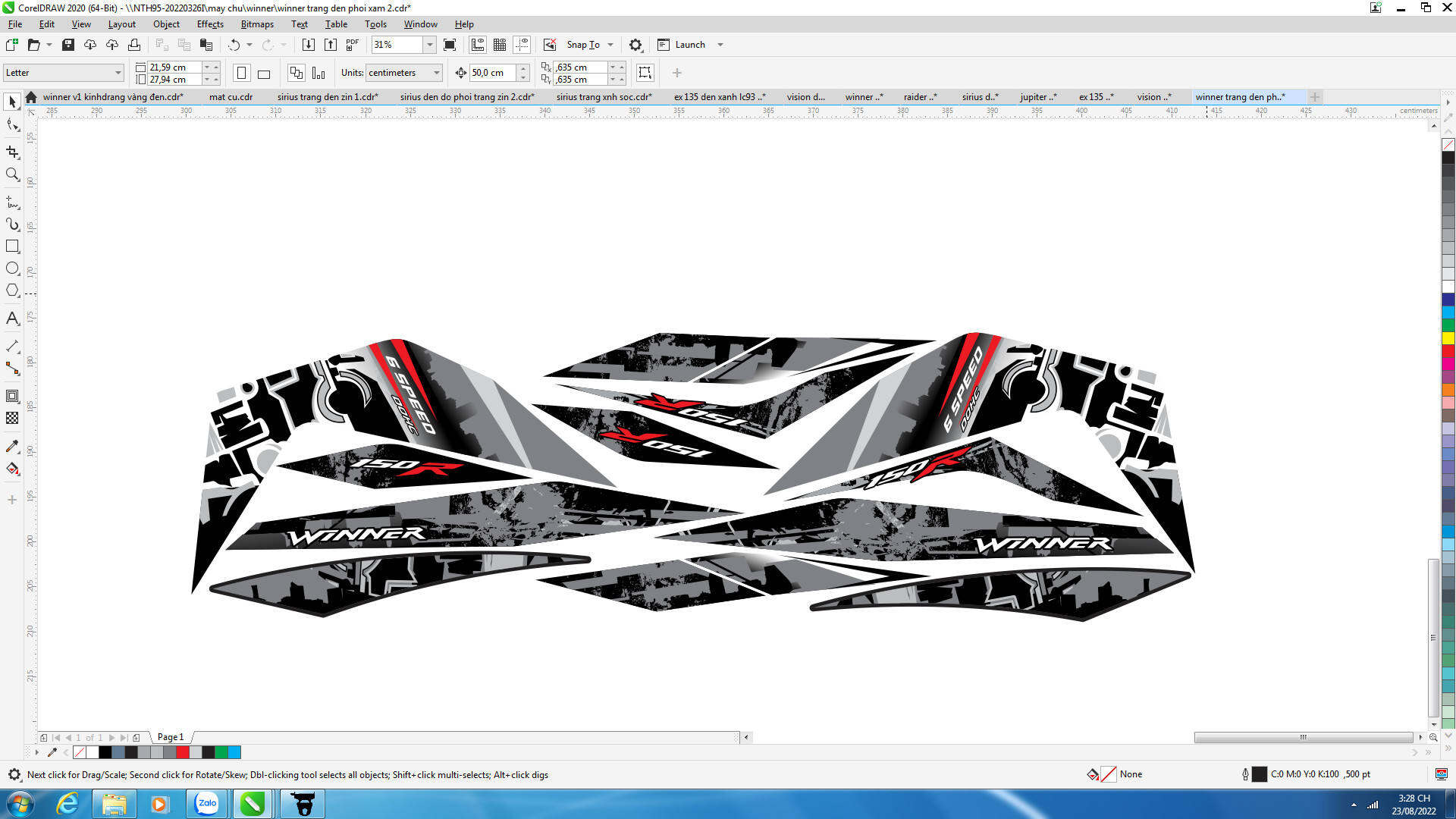Open the Bitmaps menu

(257, 24)
